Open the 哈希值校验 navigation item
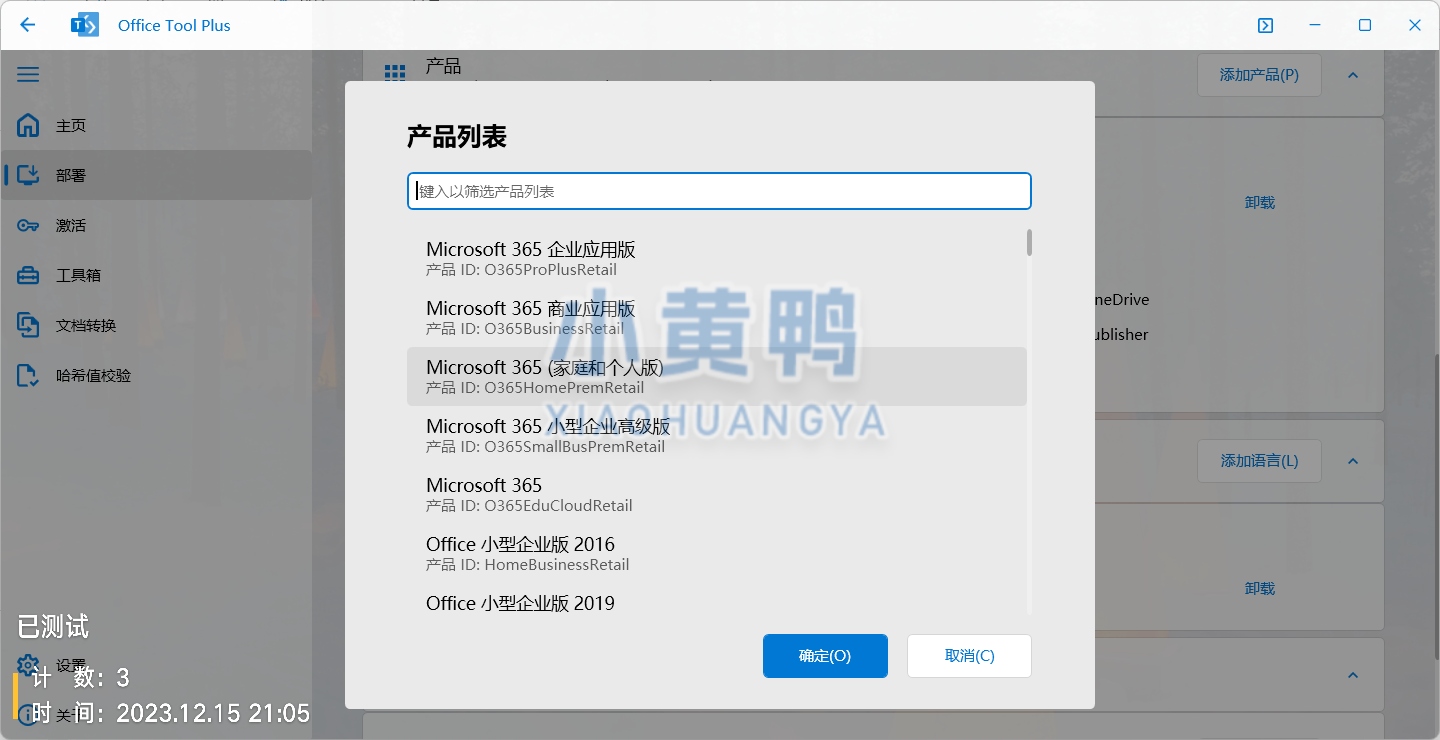 (x=157, y=375)
